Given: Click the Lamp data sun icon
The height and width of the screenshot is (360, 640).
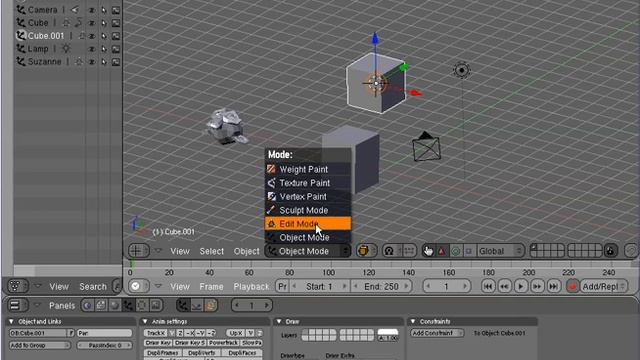Looking at the screenshot, I should (66, 49).
